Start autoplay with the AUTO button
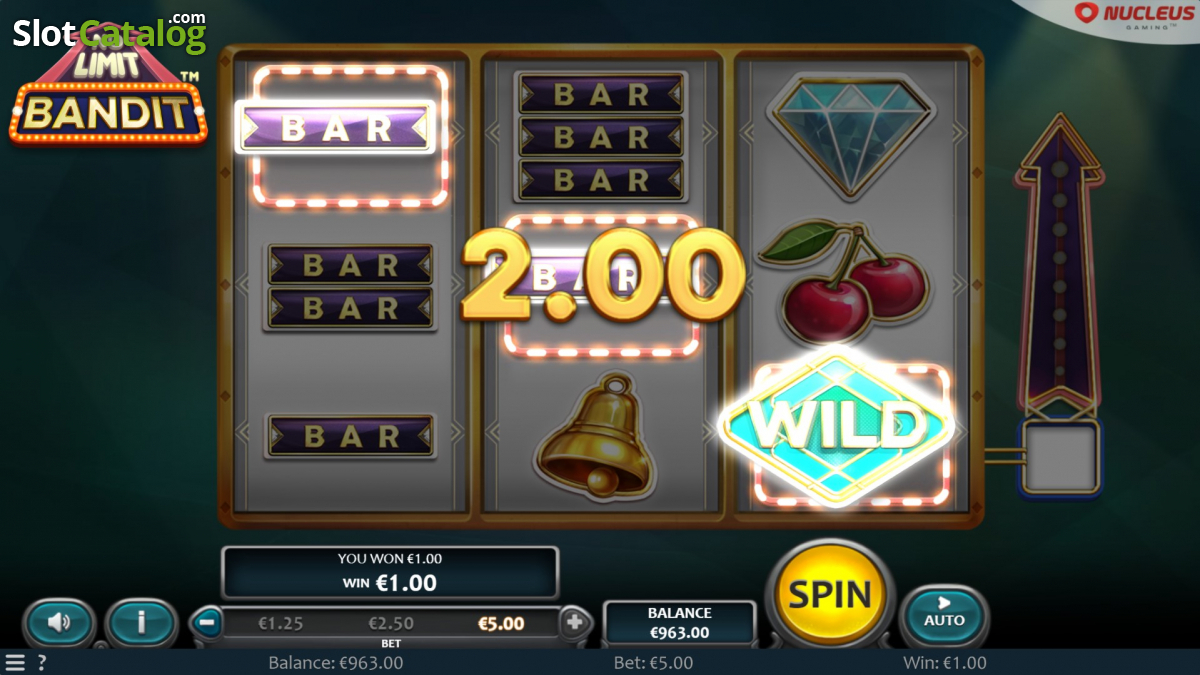 click(x=944, y=613)
